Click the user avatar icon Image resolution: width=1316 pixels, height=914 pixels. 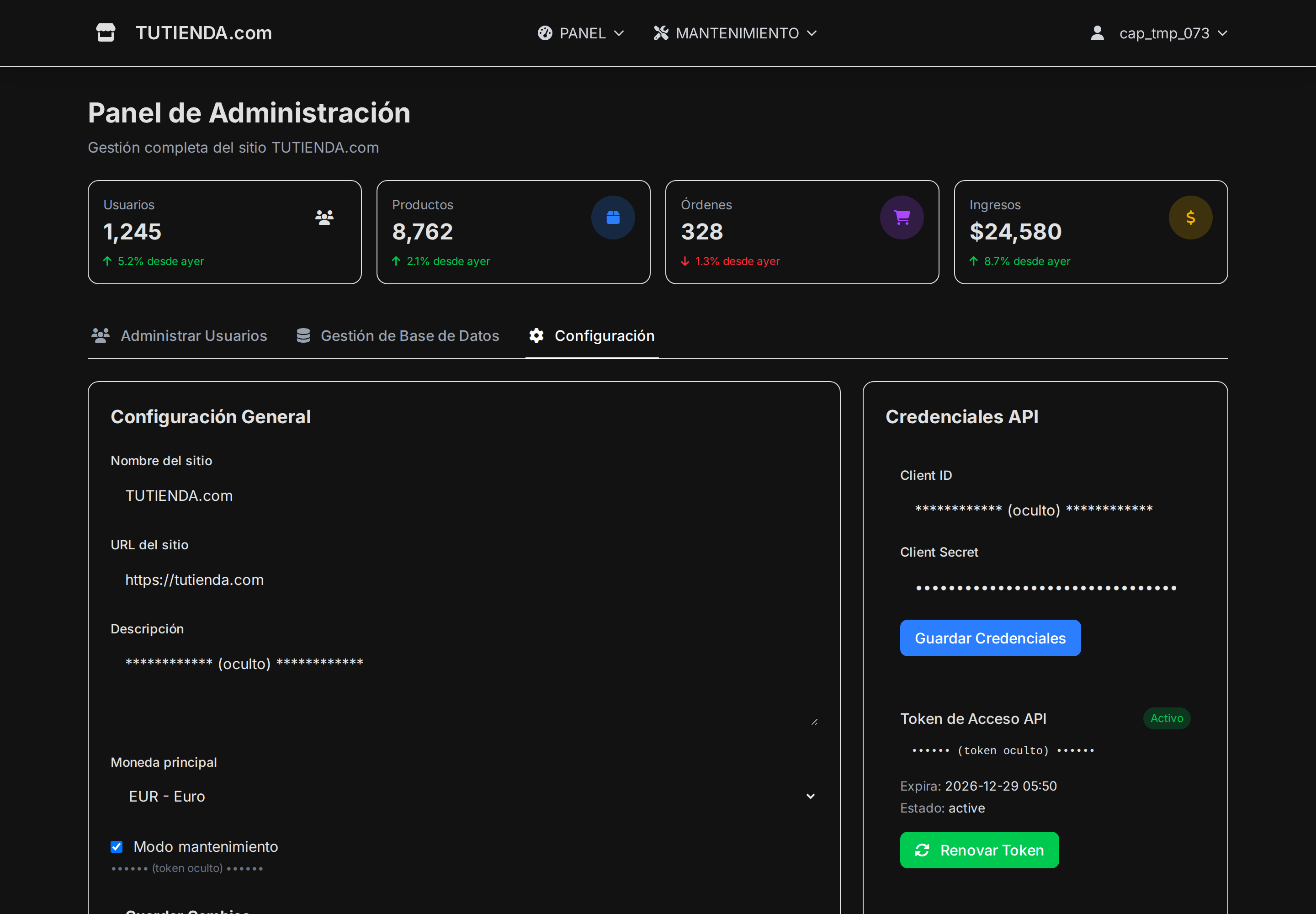pyautogui.click(x=1097, y=33)
